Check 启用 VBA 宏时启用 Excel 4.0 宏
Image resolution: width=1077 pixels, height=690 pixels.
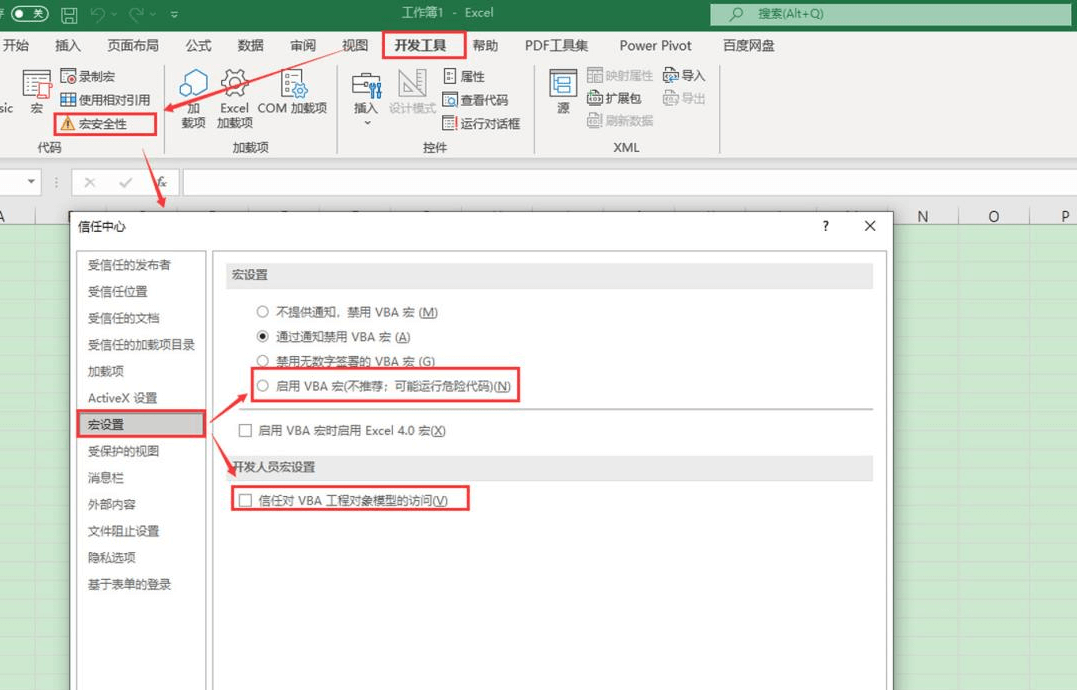click(x=243, y=430)
